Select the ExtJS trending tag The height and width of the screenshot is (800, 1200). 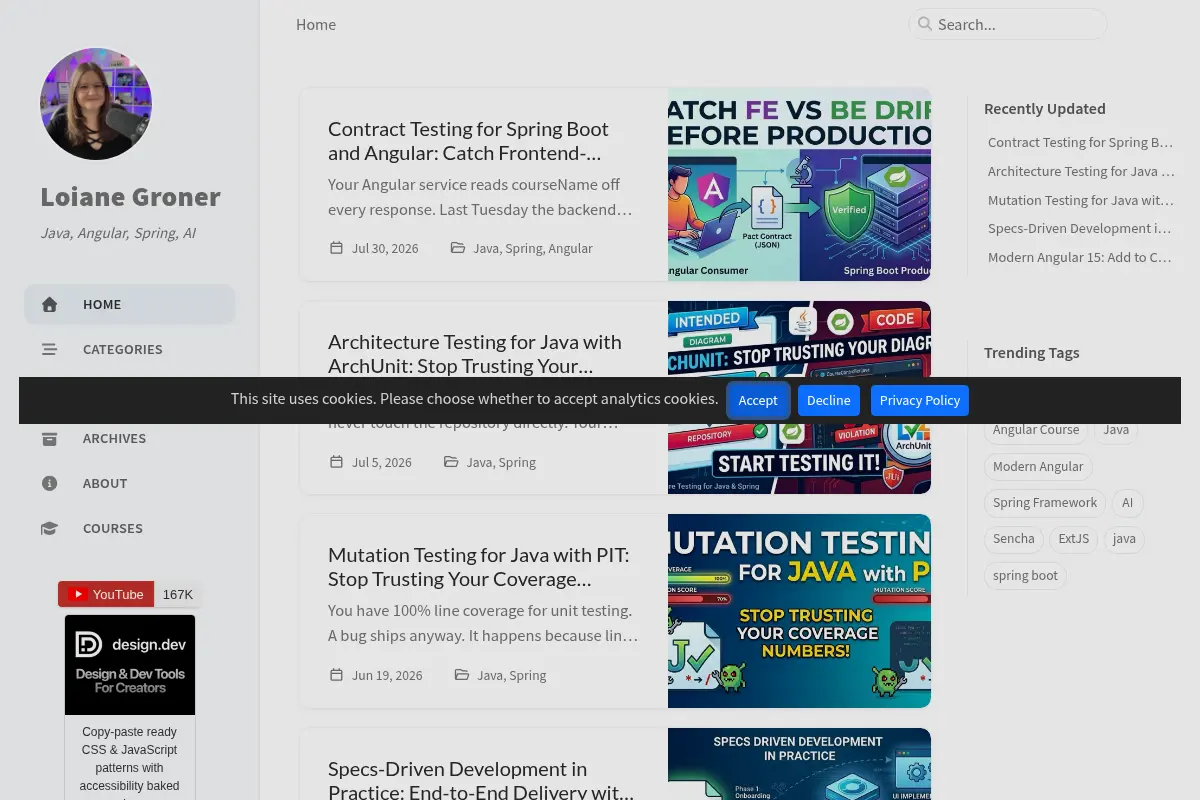click(x=1074, y=539)
